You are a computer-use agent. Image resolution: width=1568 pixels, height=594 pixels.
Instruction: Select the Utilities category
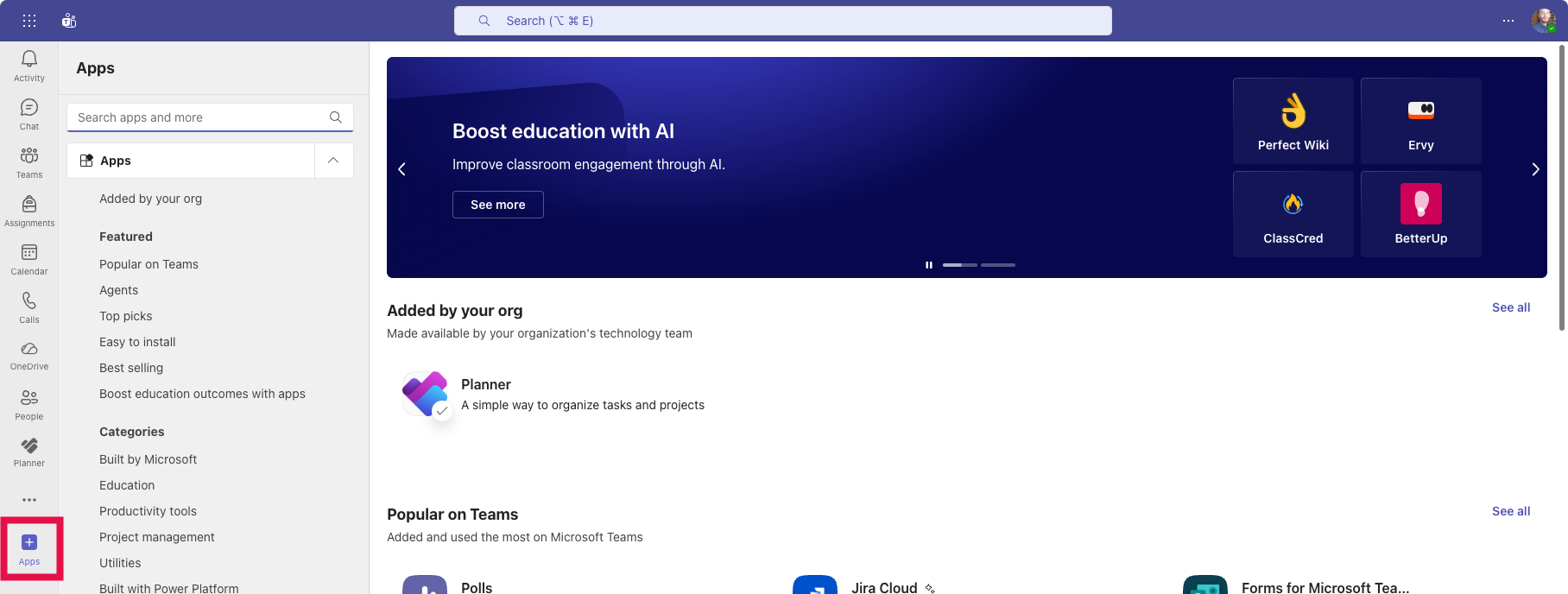(120, 563)
